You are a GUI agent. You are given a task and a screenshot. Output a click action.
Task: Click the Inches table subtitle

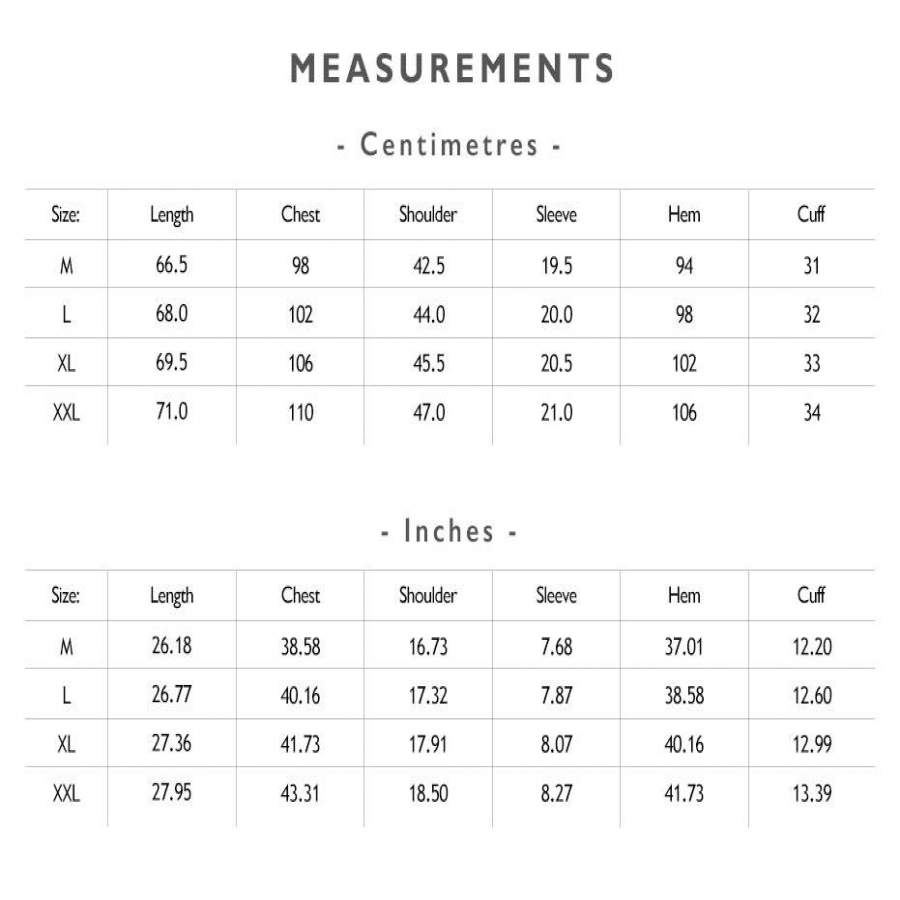[x=449, y=531]
